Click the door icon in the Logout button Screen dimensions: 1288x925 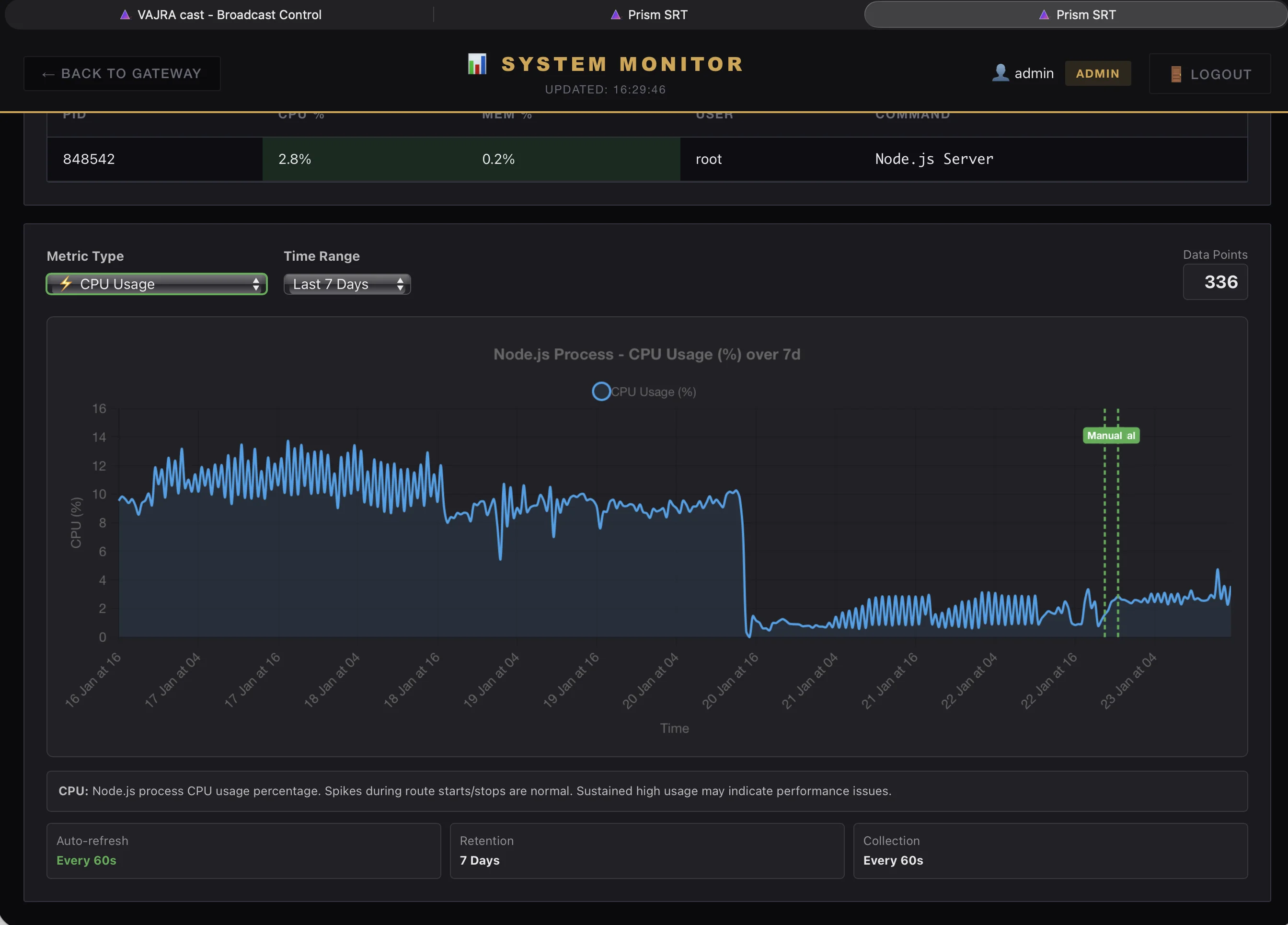(x=1175, y=74)
